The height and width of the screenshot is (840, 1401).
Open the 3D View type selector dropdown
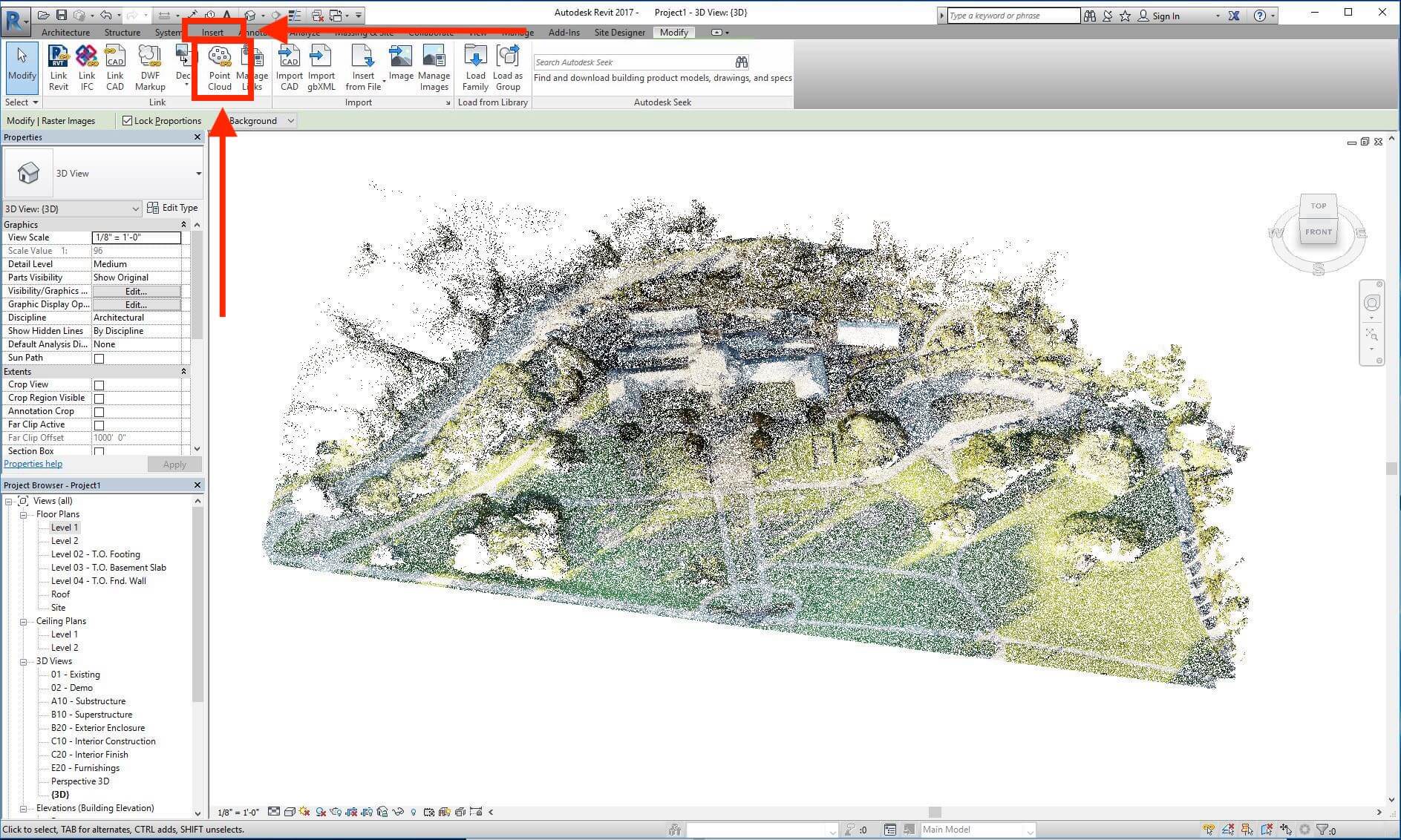click(198, 174)
